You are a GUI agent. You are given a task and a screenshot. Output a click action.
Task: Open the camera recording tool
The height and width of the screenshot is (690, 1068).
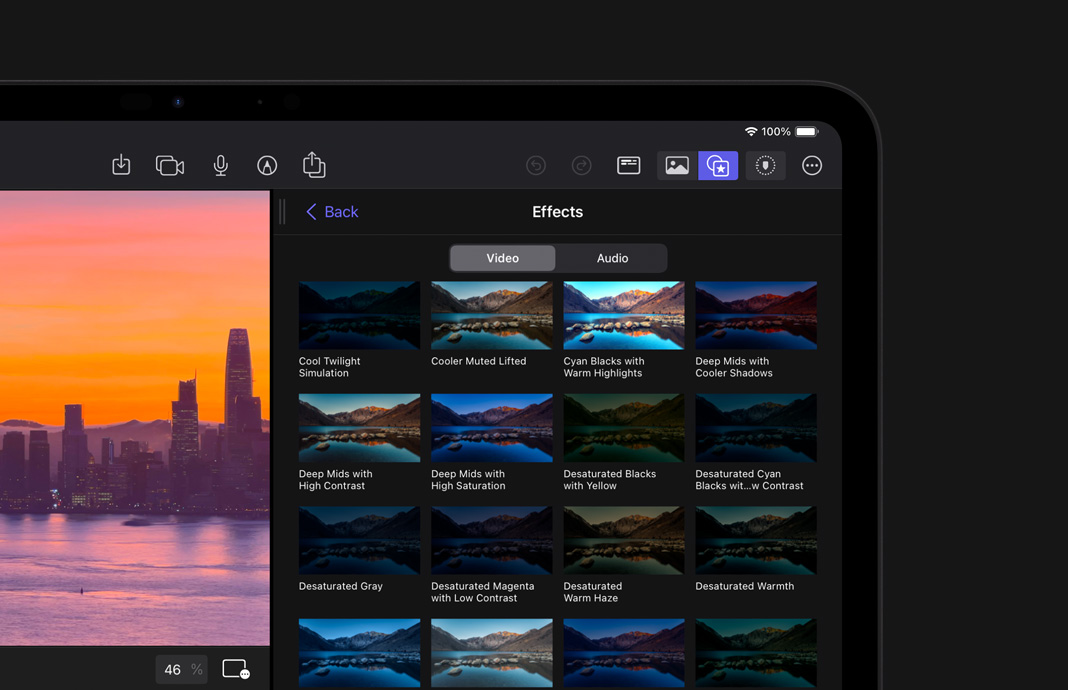tap(169, 165)
